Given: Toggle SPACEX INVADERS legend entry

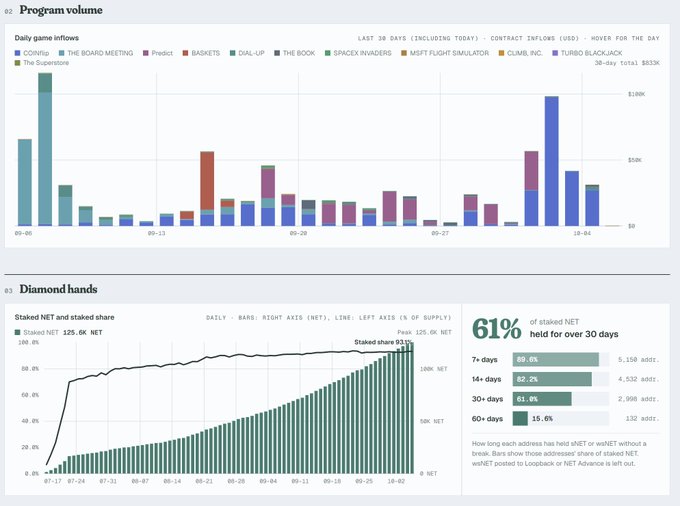Looking at the screenshot, I should 358,53.
